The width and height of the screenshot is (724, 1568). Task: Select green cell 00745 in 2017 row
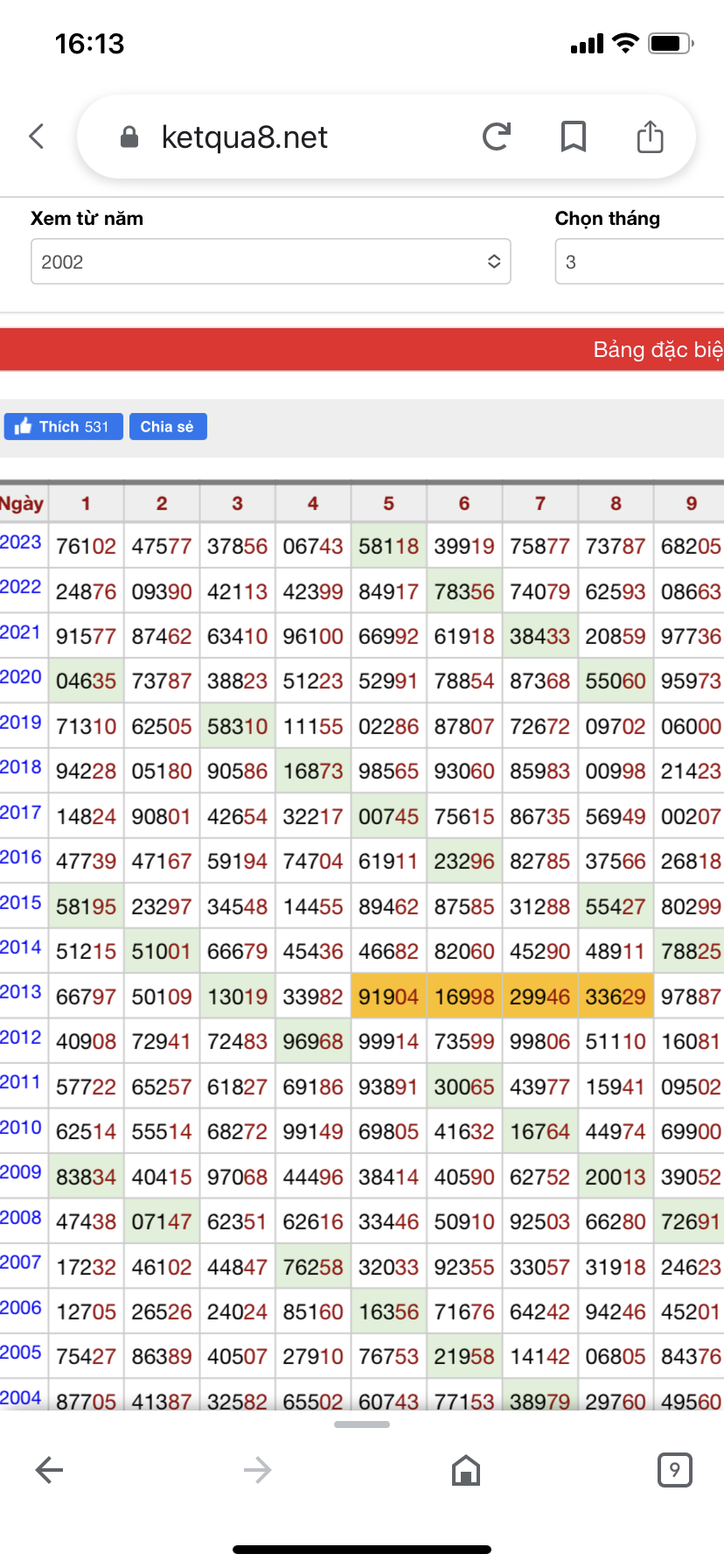pyautogui.click(x=389, y=816)
